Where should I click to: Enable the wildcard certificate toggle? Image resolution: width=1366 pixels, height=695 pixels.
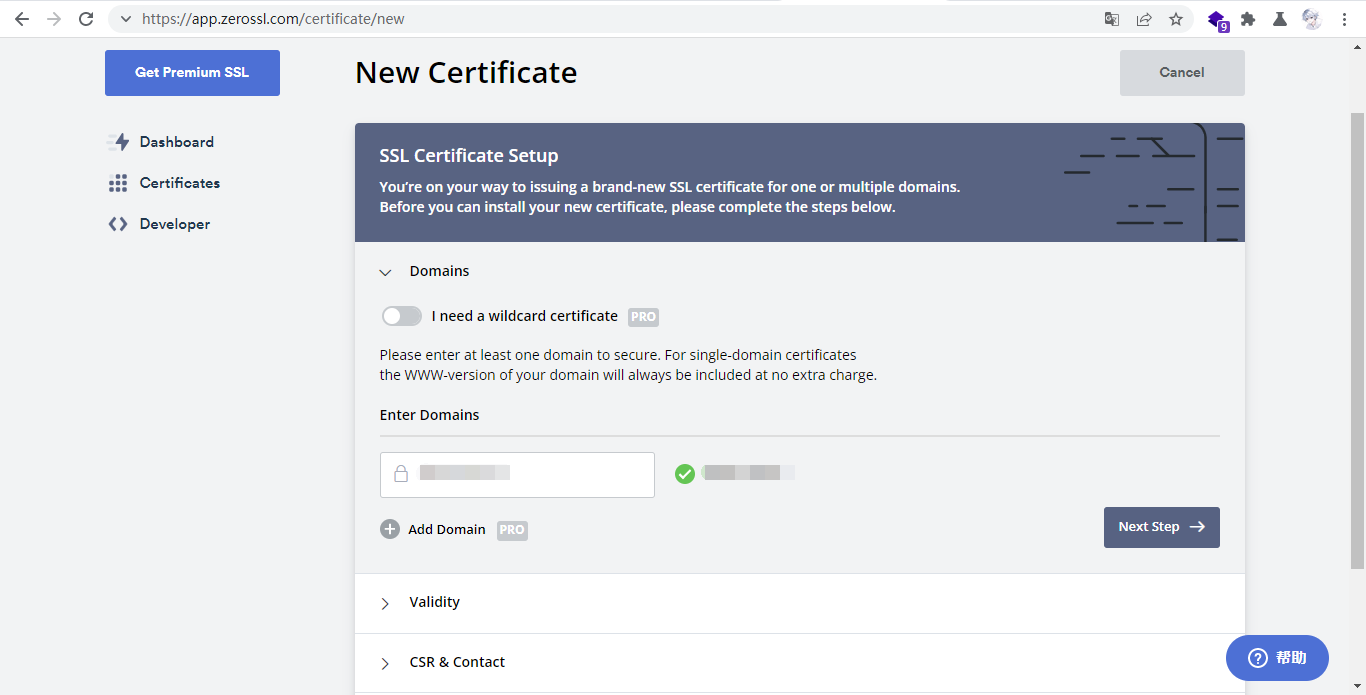click(x=402, y=316)
